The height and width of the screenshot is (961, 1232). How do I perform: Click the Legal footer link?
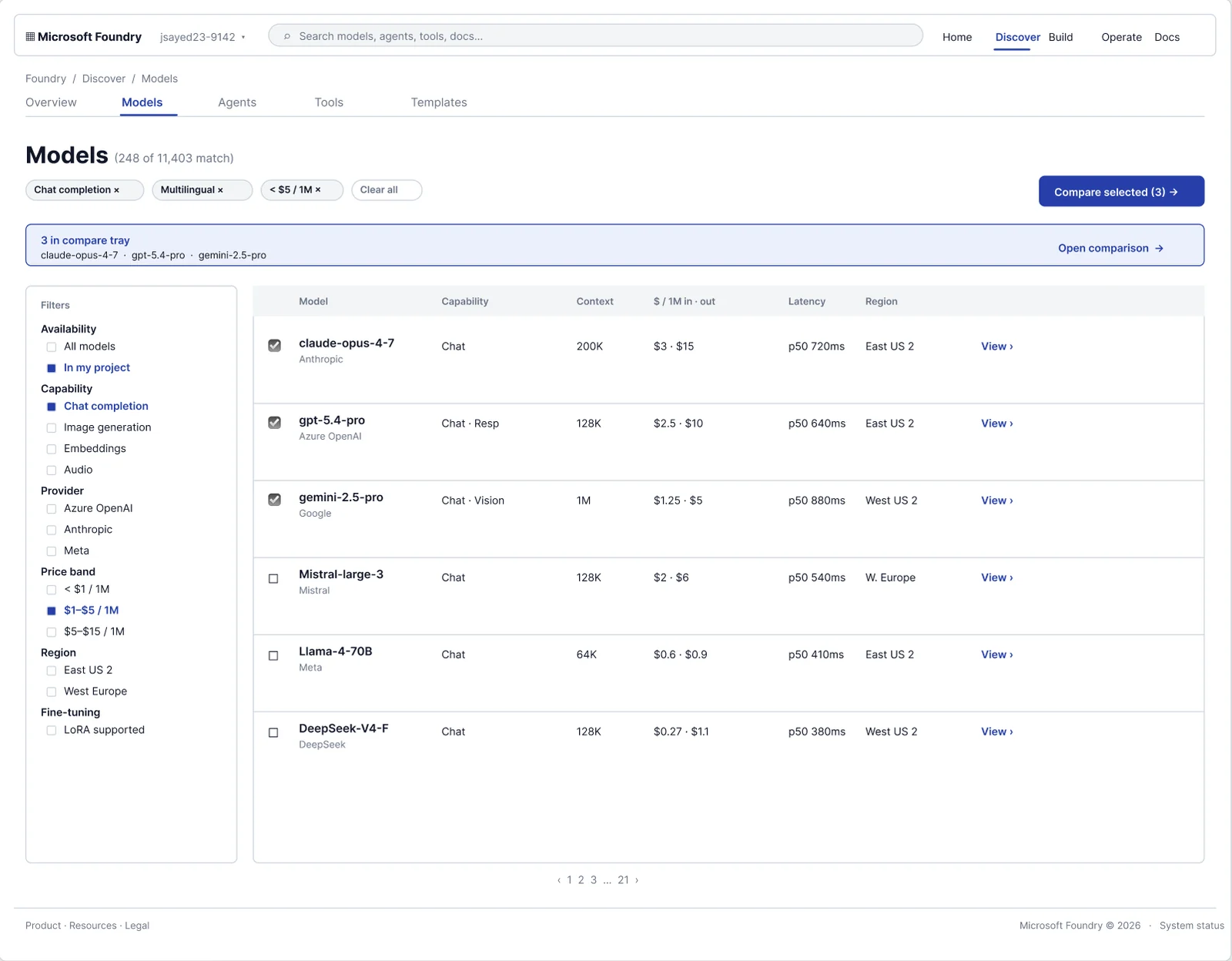point(137,926)
